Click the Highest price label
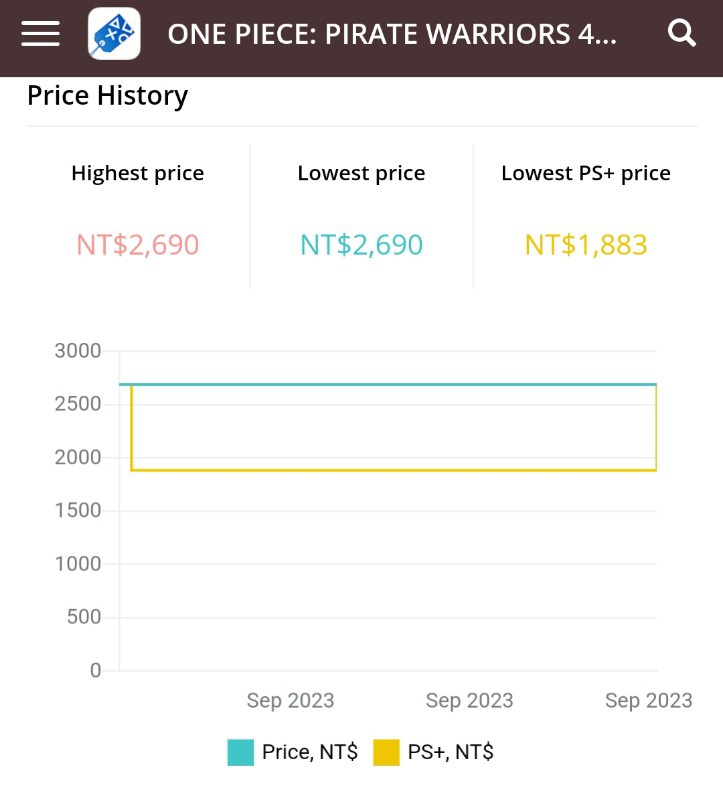The width and height of the screenshot is (723, 793). click(x=138, y=173)
